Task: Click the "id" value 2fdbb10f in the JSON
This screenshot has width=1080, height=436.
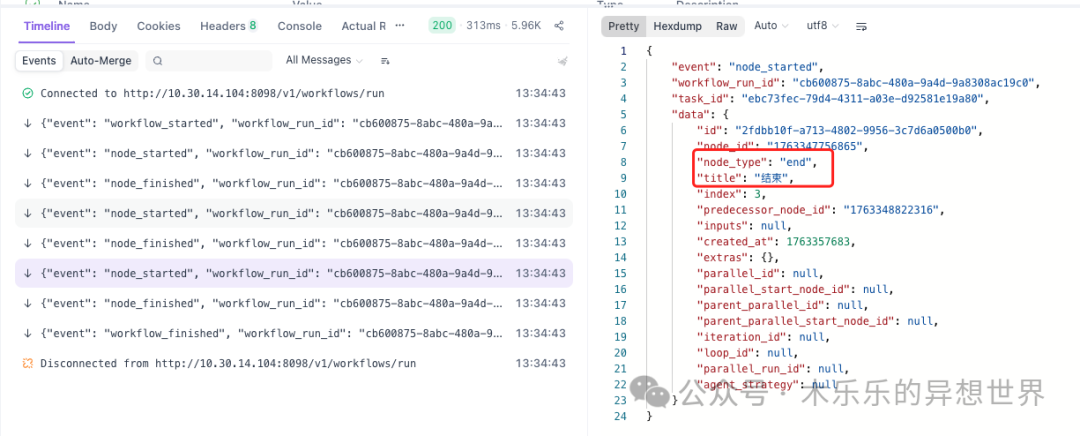Action: click(x=855, y=130)
